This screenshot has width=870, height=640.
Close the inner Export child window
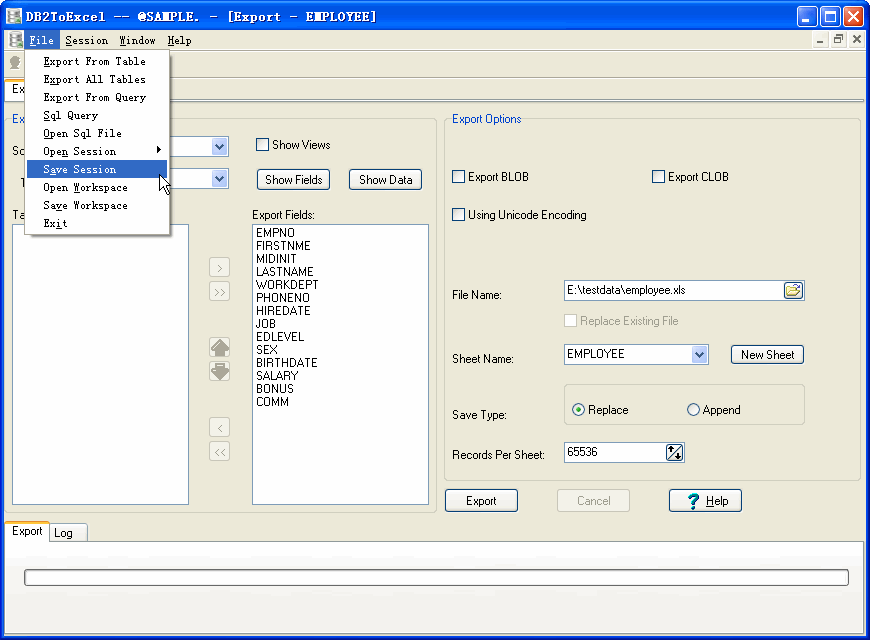(857, 39)
